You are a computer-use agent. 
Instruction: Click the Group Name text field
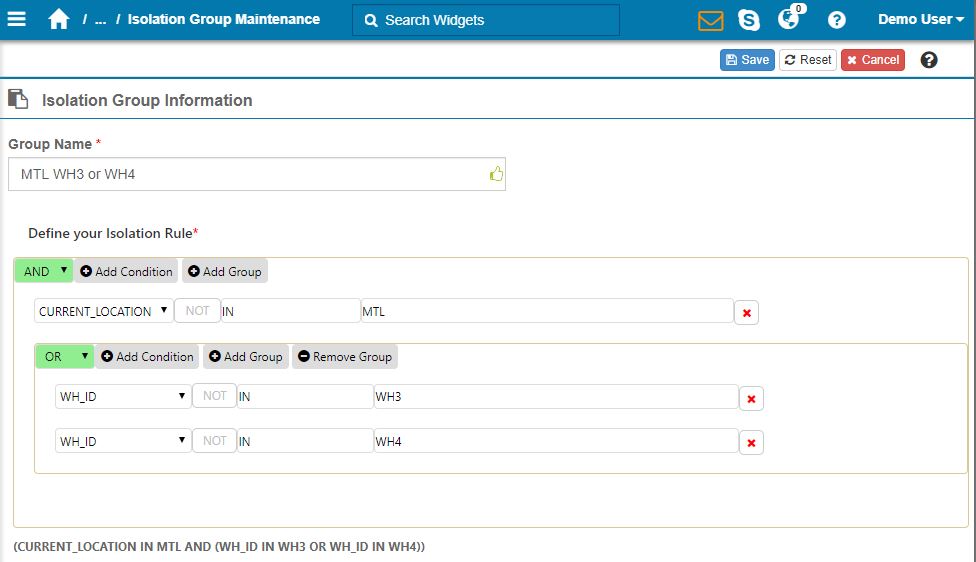[x=250, y=174]
